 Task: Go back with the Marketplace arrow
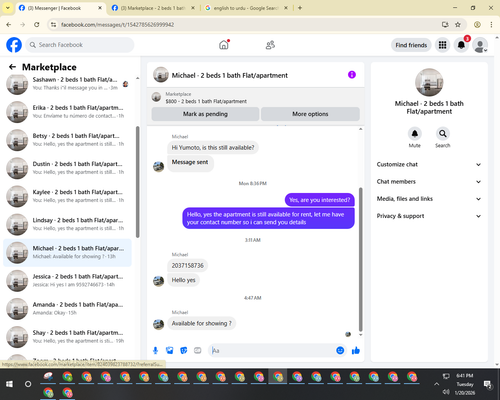(x=12, y=67)
